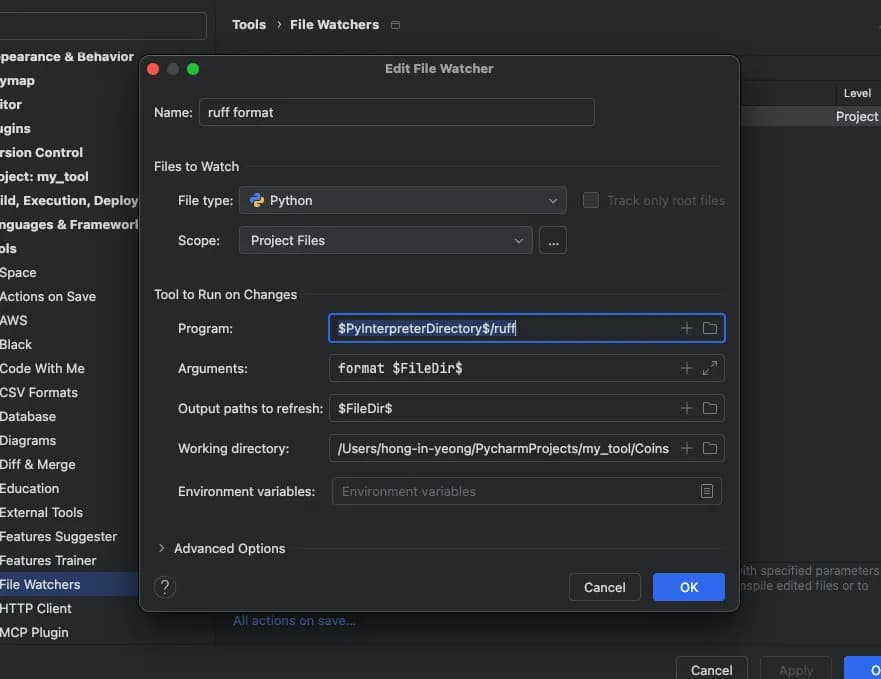Viewport: 881px width, 679px height.
Task: Cancel the Edit File Watcher dialog
Action: click(605, 587)
